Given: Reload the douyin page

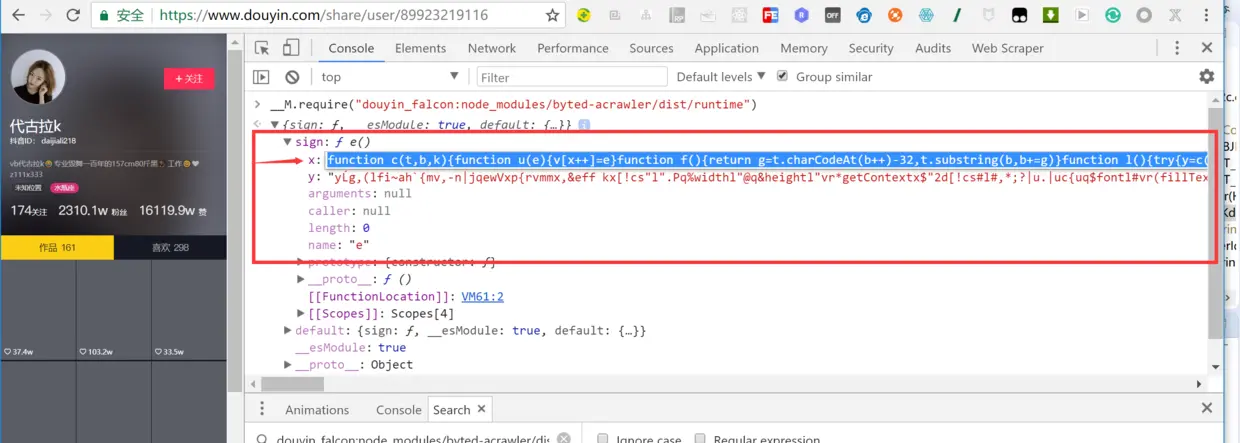Looking at the screenshot, I should (x=73, y=15).
